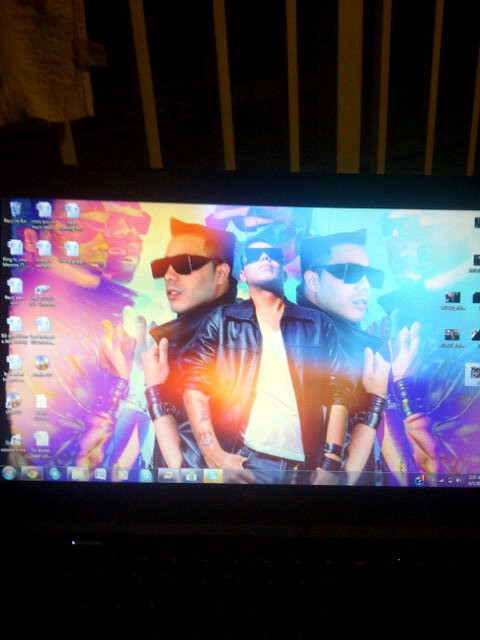
Task: Open Windows Explorer folder icon on taskbar
Action: 78,474
